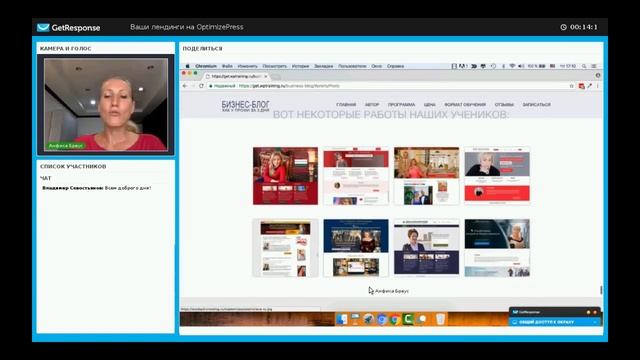Click the БИЗНЕС-БЛОГ site logo
The width and height of the screenshot is (640, 360).
tap(245, 106)
